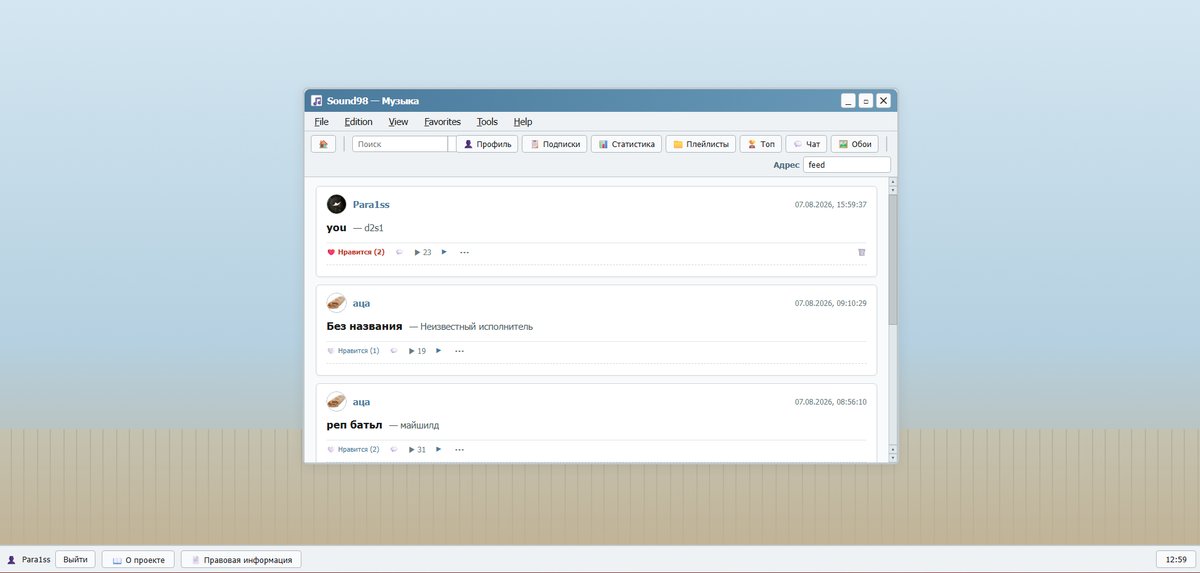The width and height of the screenshot is (1200, 573).
Task: Open comments on 'Без названия' post
Action: click(394, 351)
